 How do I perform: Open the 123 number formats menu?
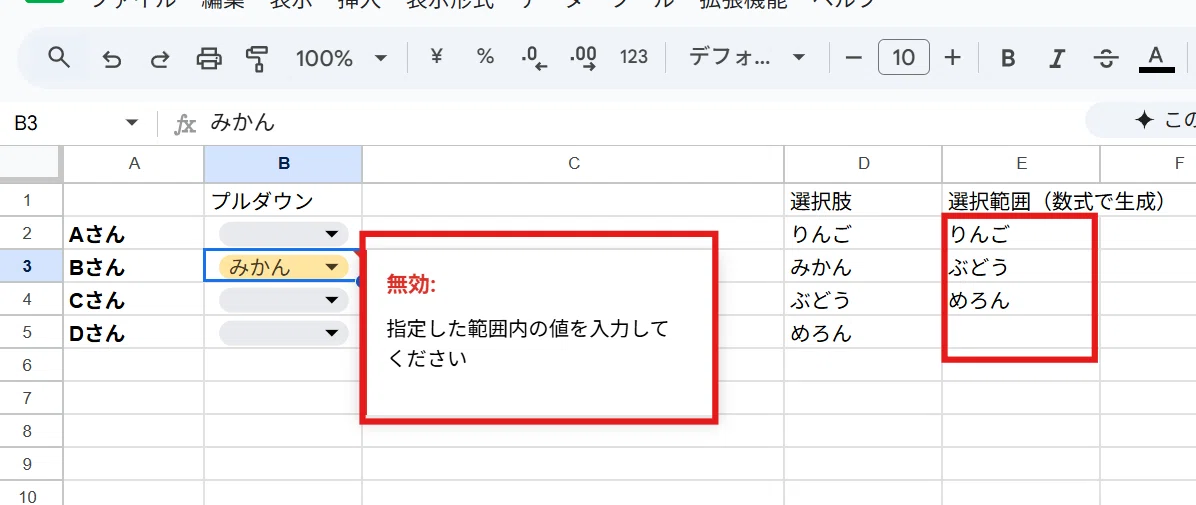tap(634, 57)
